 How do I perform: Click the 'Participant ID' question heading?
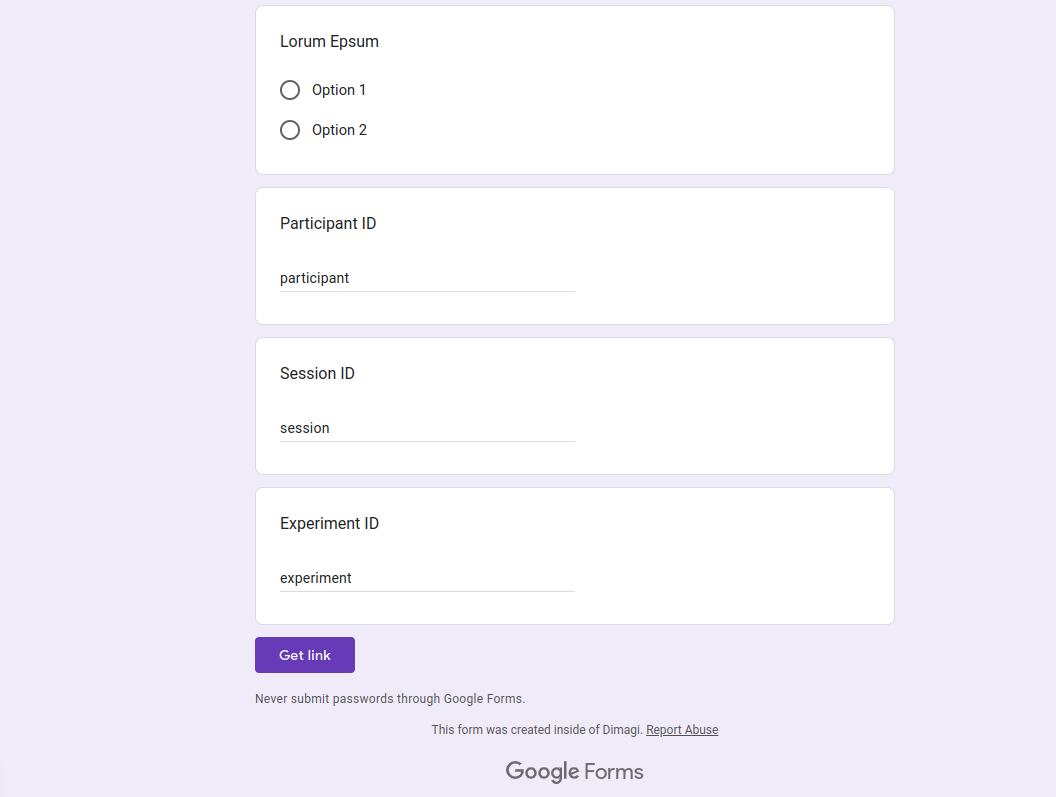328,224
